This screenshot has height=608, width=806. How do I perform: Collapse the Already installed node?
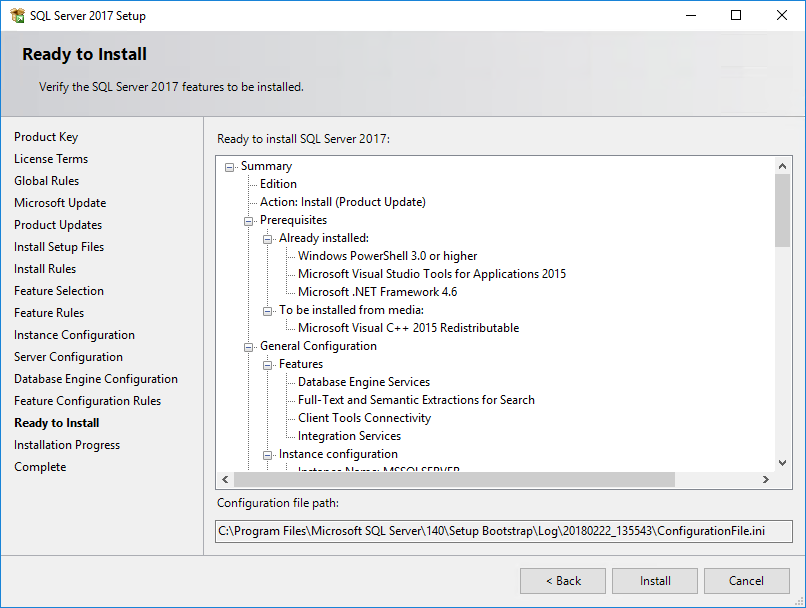click(268, 239)
